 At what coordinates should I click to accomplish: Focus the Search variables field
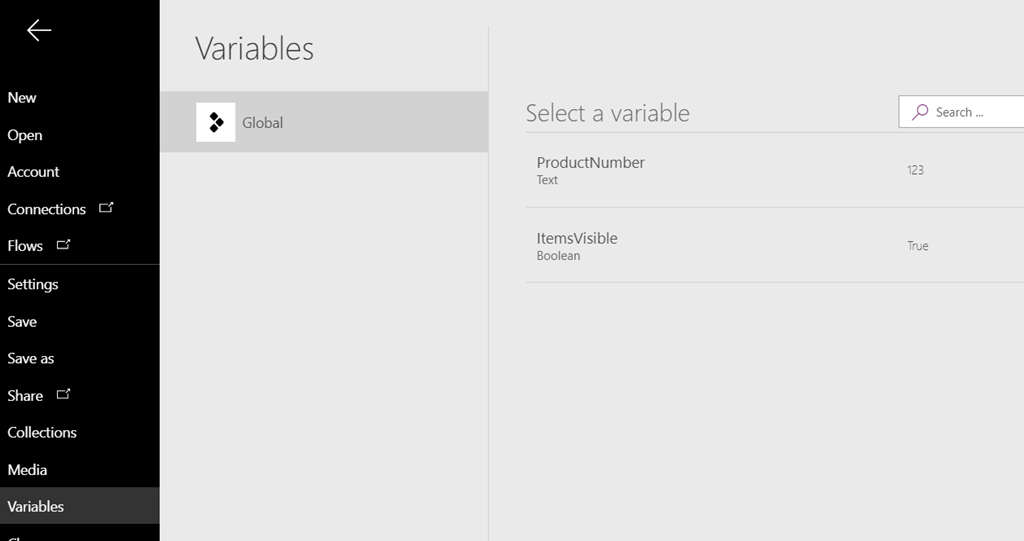[961, 112]
